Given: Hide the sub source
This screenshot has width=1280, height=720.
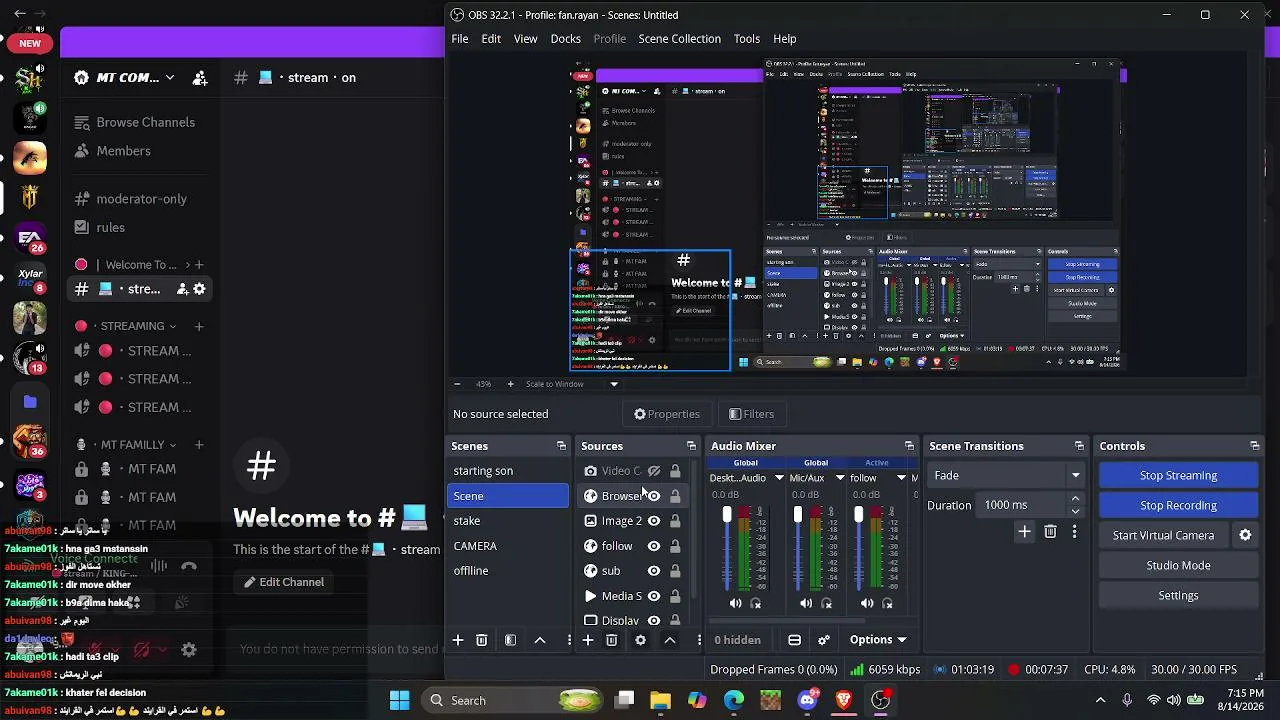Looking at the screenshot, I should click(654, 571).
